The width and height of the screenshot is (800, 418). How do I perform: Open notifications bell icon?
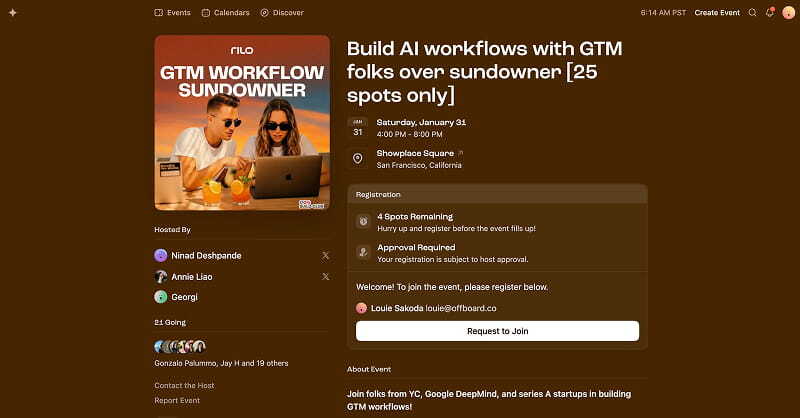click(770, 12)
